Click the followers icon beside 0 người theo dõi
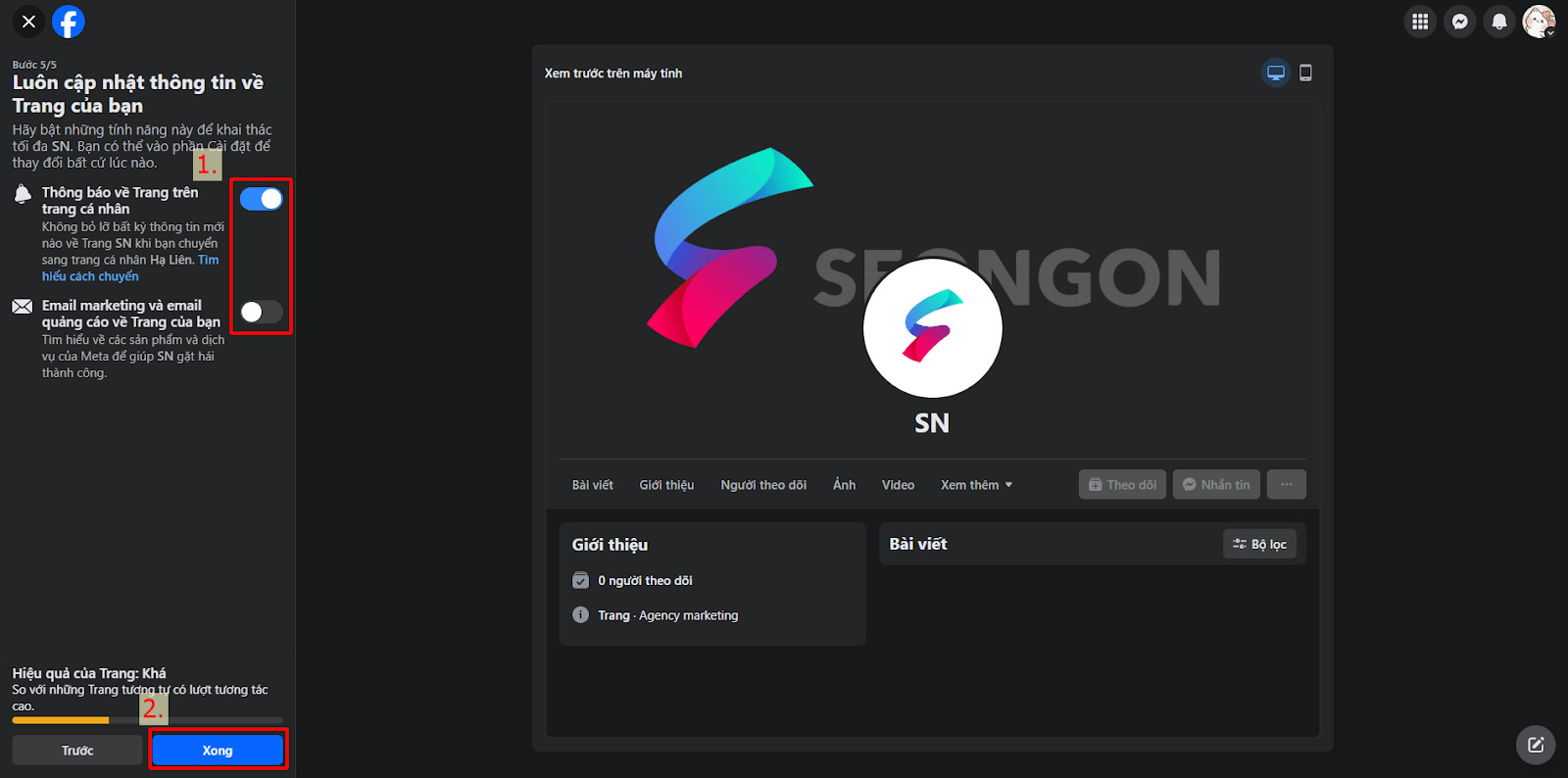1568x778 pixels. [x=581, y=580]
